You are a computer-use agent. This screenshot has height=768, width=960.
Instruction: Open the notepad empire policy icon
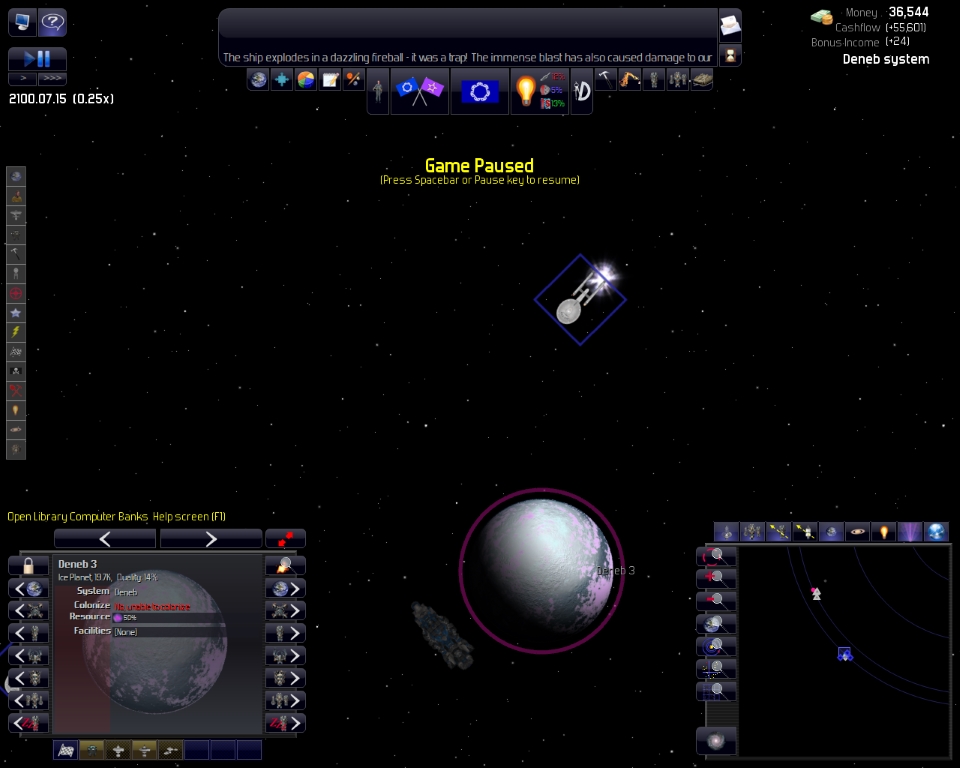click(x=330, y=80)
